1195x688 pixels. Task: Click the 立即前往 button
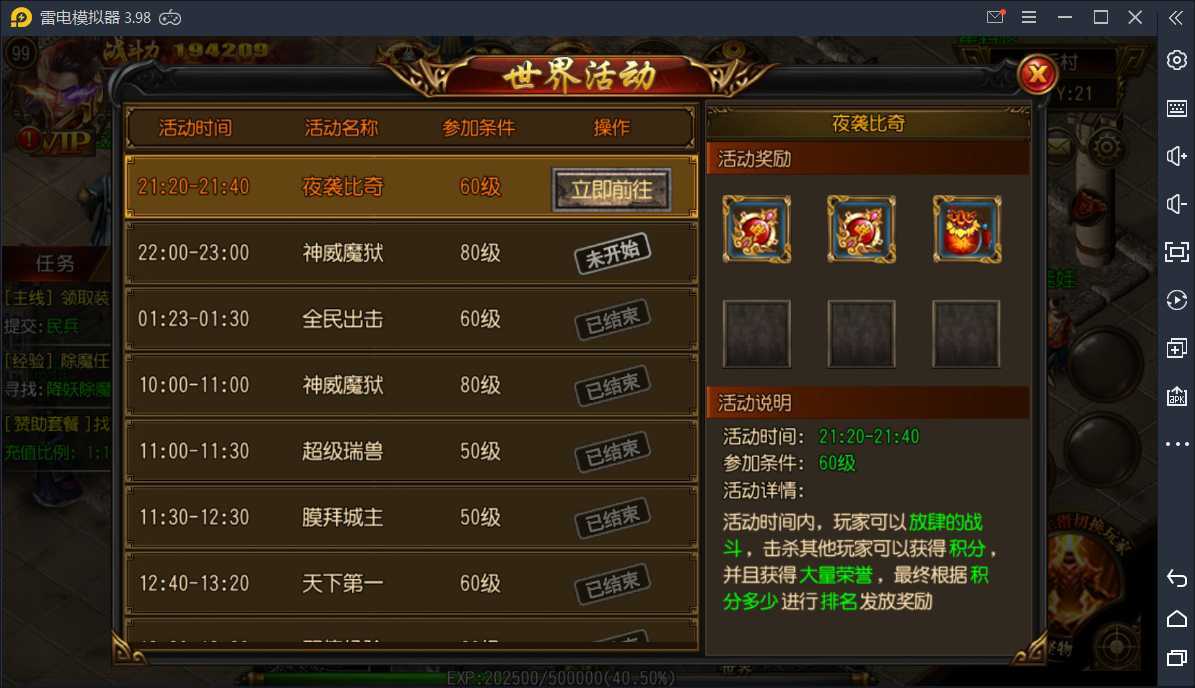(x=612, y=190)
